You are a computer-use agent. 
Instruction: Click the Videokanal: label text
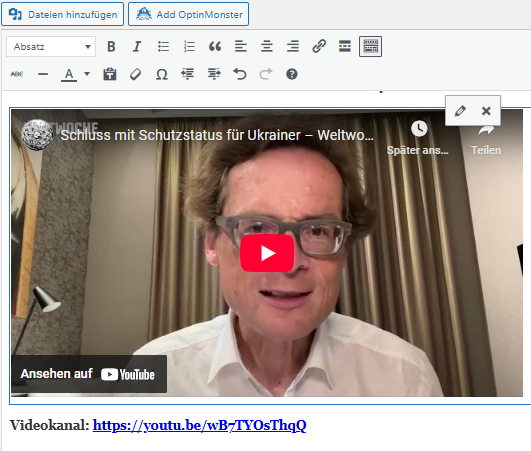[x=49, y=425]
